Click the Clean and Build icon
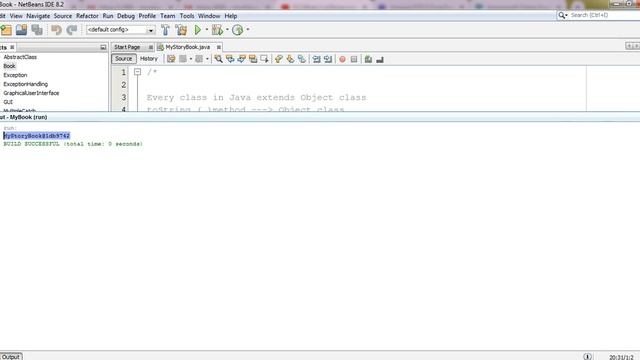The width and height of the screenshot is (640, 360). point(181,30)
